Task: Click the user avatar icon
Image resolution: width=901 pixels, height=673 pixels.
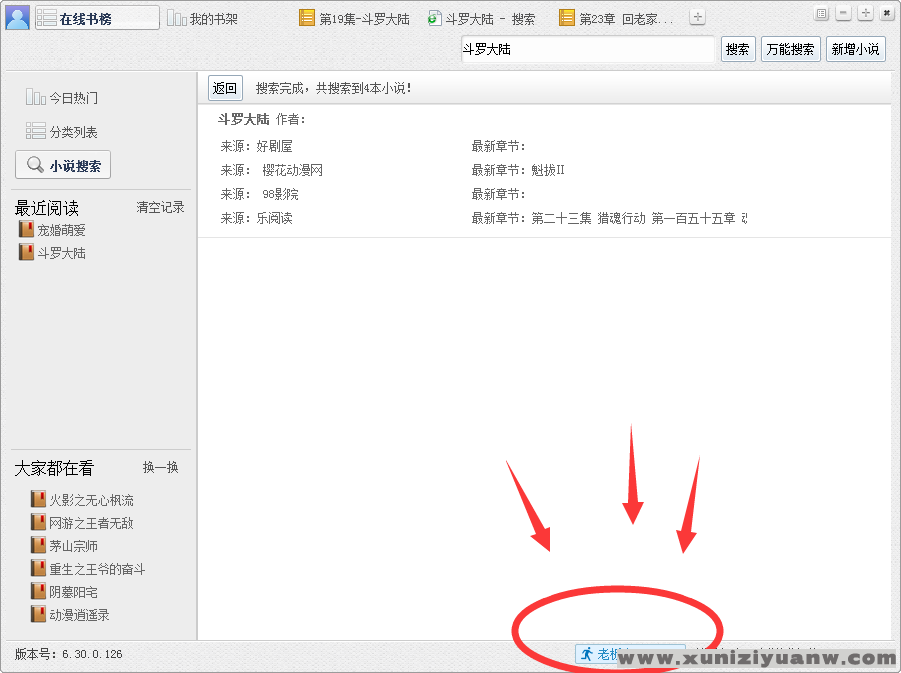Action: (17, 18)
